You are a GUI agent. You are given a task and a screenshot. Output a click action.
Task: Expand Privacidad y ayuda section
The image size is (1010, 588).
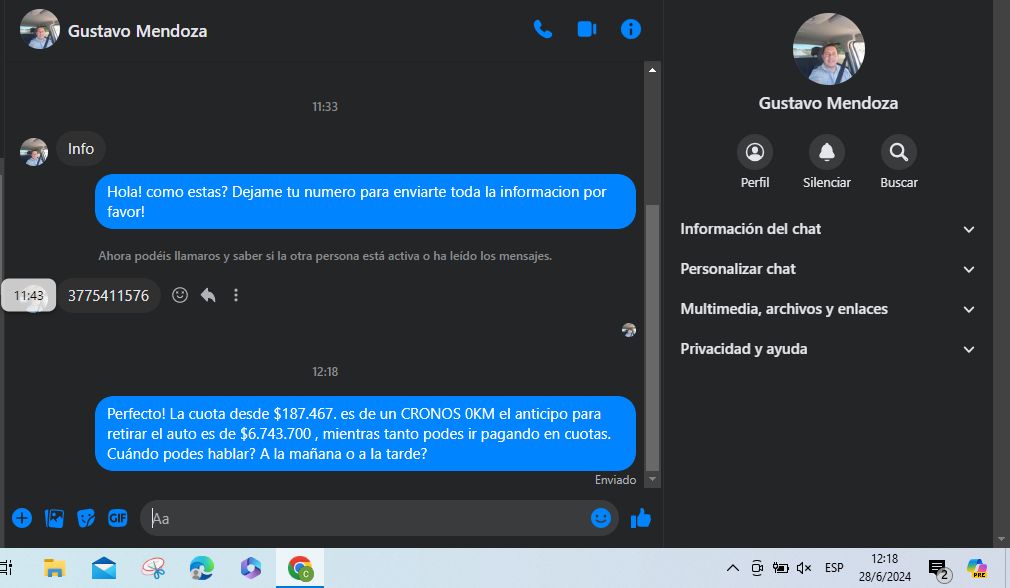827,349
